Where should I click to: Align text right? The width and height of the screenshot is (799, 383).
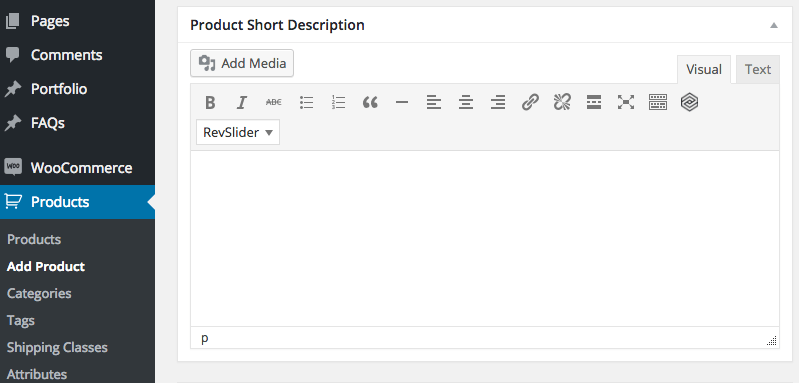[x=498, y=102]
